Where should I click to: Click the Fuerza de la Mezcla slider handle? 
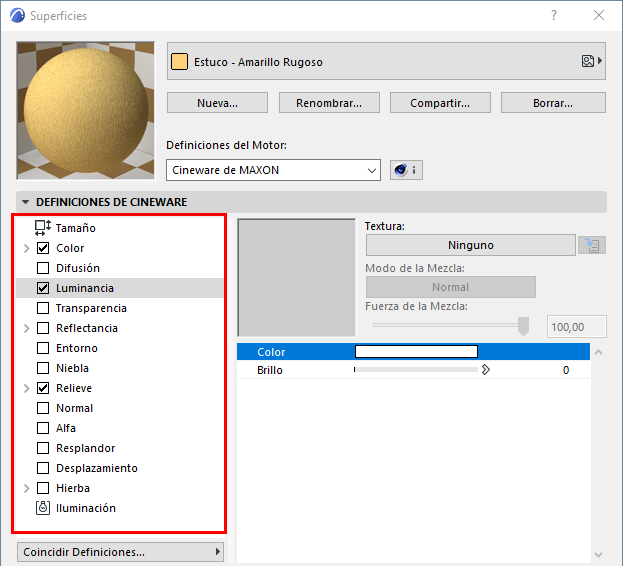(523, 326)
